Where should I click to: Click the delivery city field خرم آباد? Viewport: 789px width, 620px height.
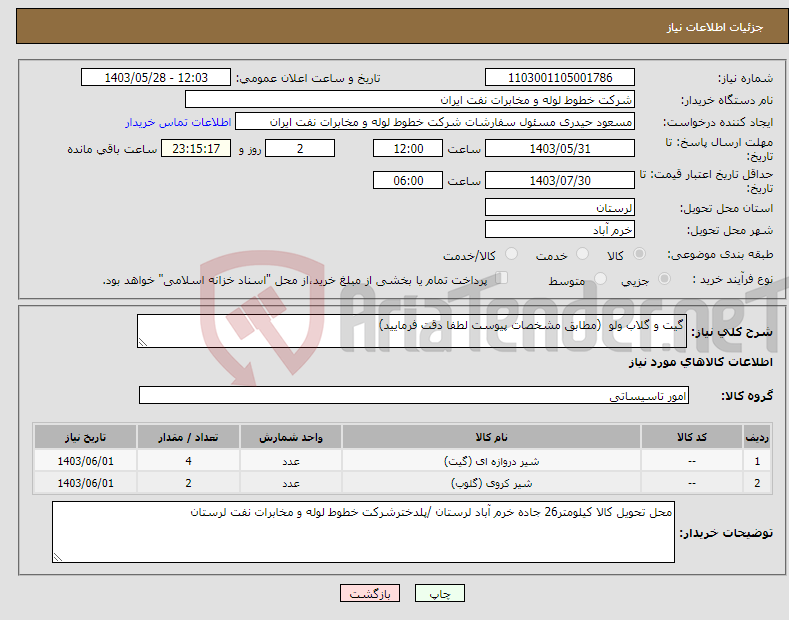tap(560, 229)
